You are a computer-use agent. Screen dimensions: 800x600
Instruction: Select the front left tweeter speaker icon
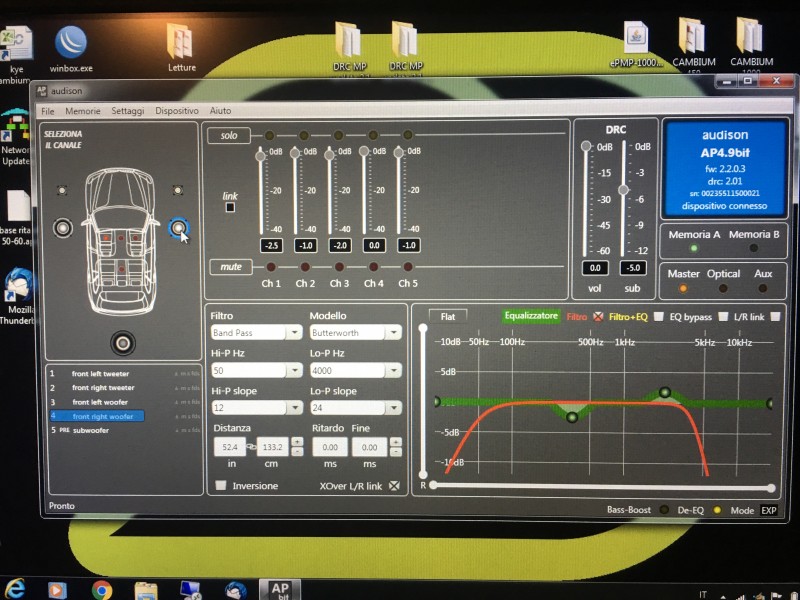pyautogui.click(x=62, y=190)
